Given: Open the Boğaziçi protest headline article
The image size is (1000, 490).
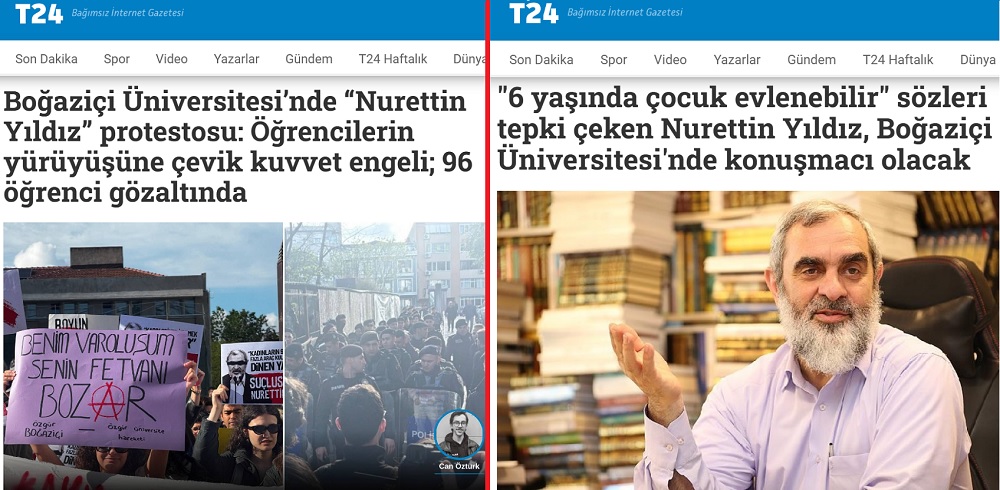Looking at the screenshot, I should [239, 147].
